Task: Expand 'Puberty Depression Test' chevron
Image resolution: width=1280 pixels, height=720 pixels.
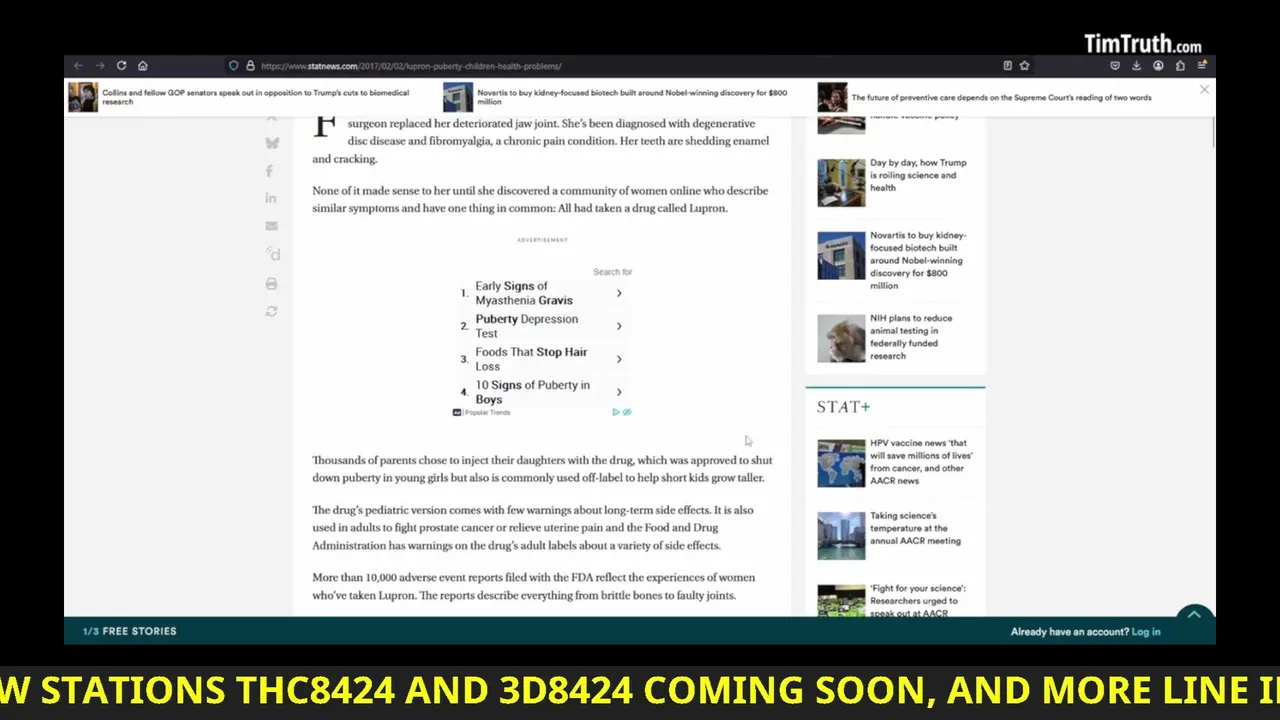Action: [x=619, y=326]
